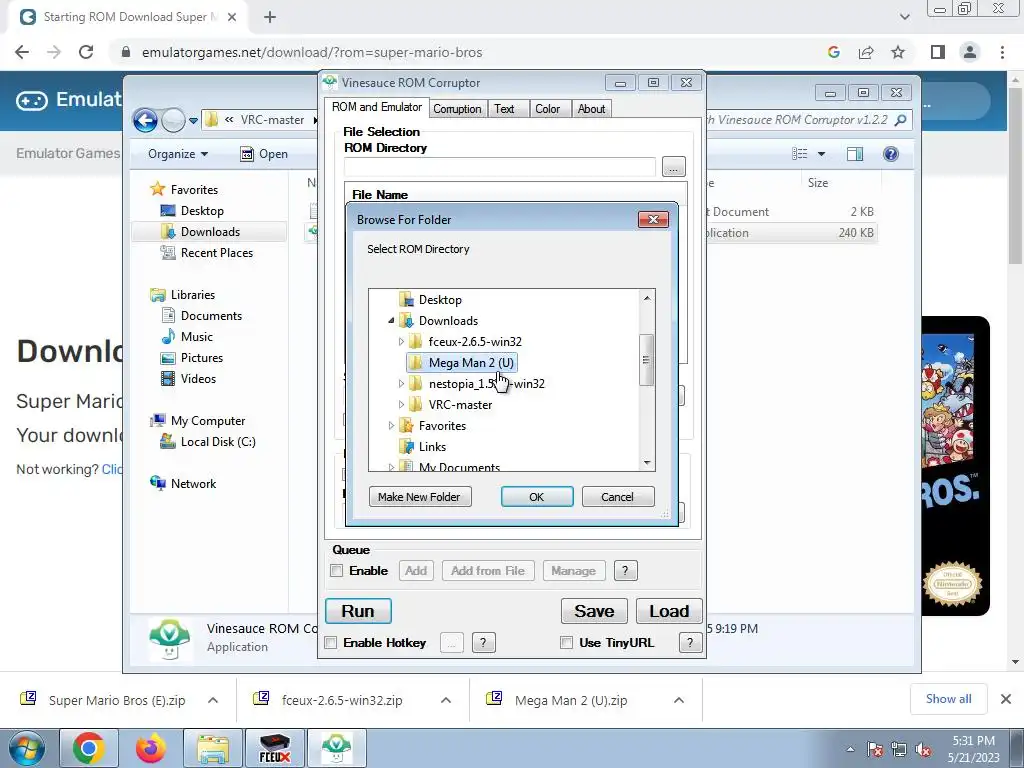
Task: Click Make New Folder button
Action: pos(419,497)
